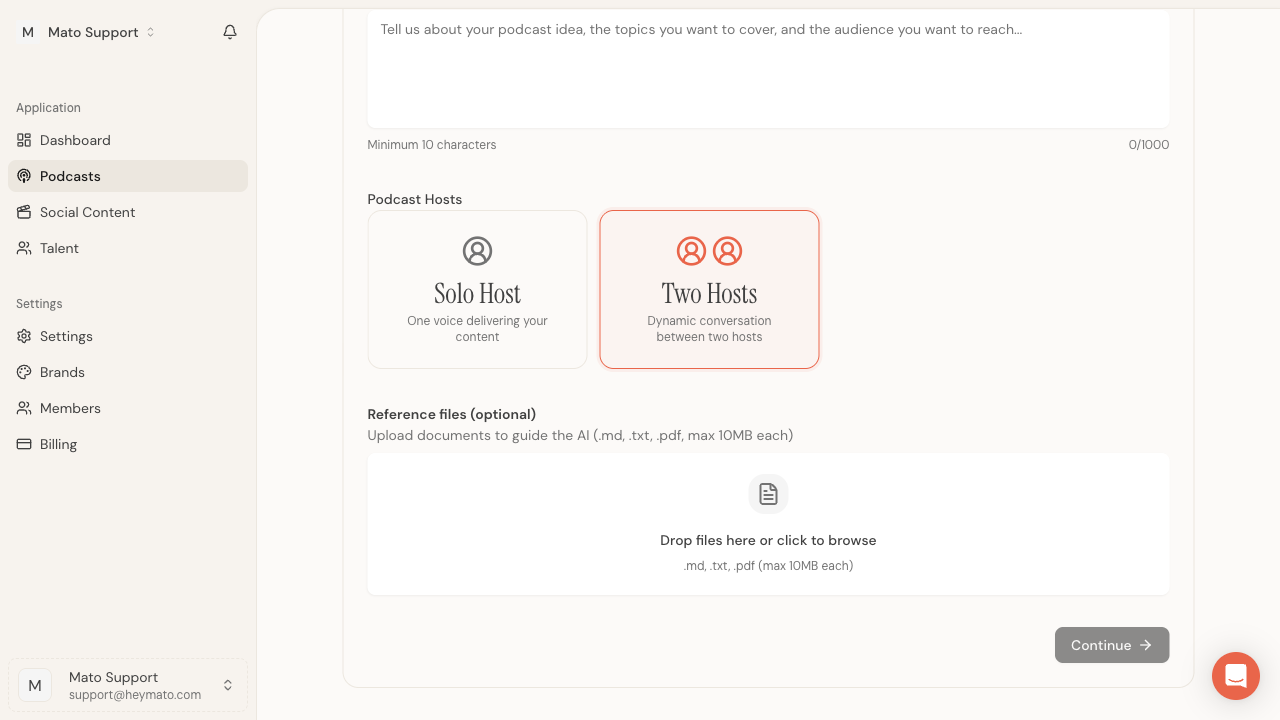1280x720 pixels.
Task: Click the Social Content clapperboard icon
Action: [x=24, y=212]
